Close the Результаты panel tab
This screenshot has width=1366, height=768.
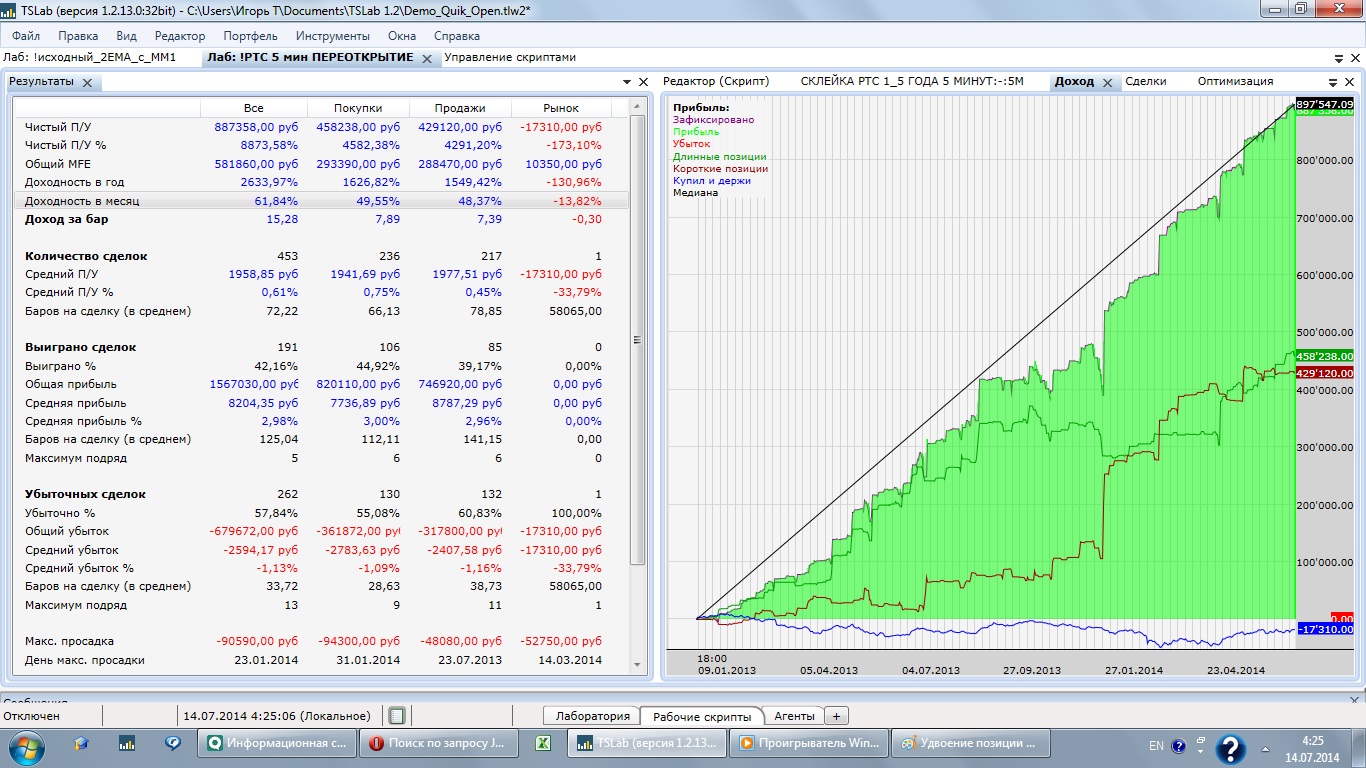point(87,83)
